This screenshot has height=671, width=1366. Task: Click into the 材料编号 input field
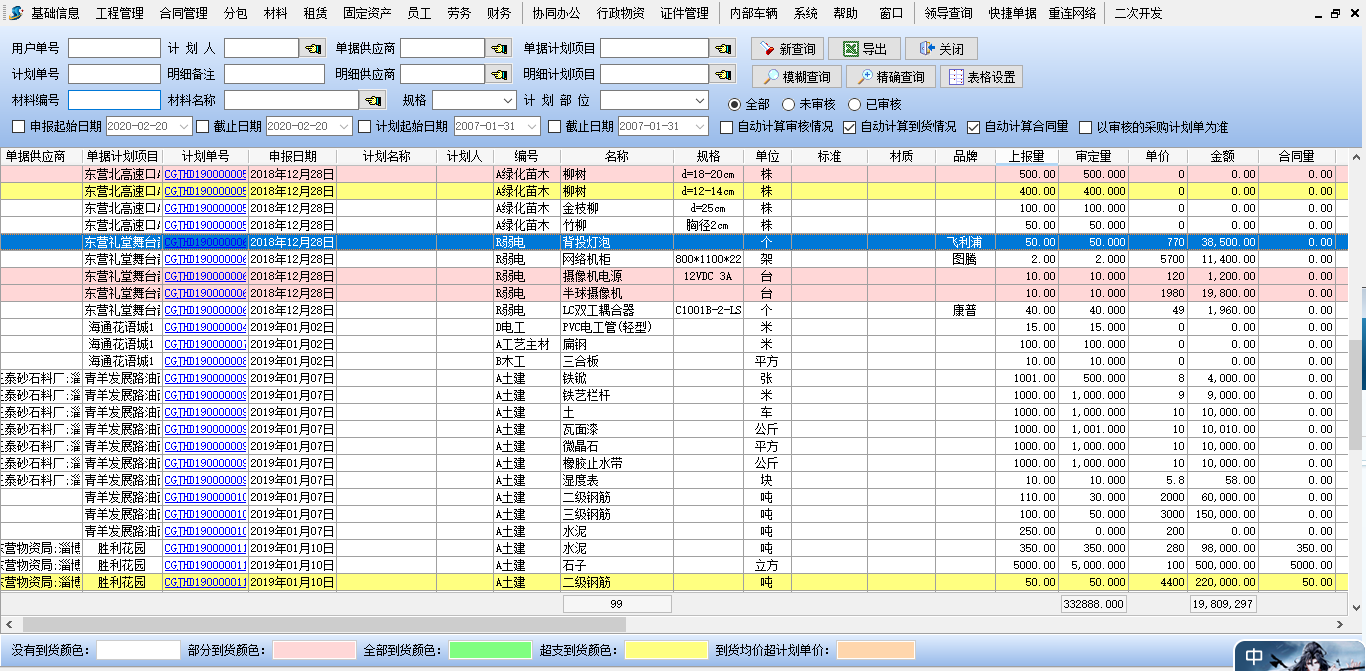[x=114, y=100]
